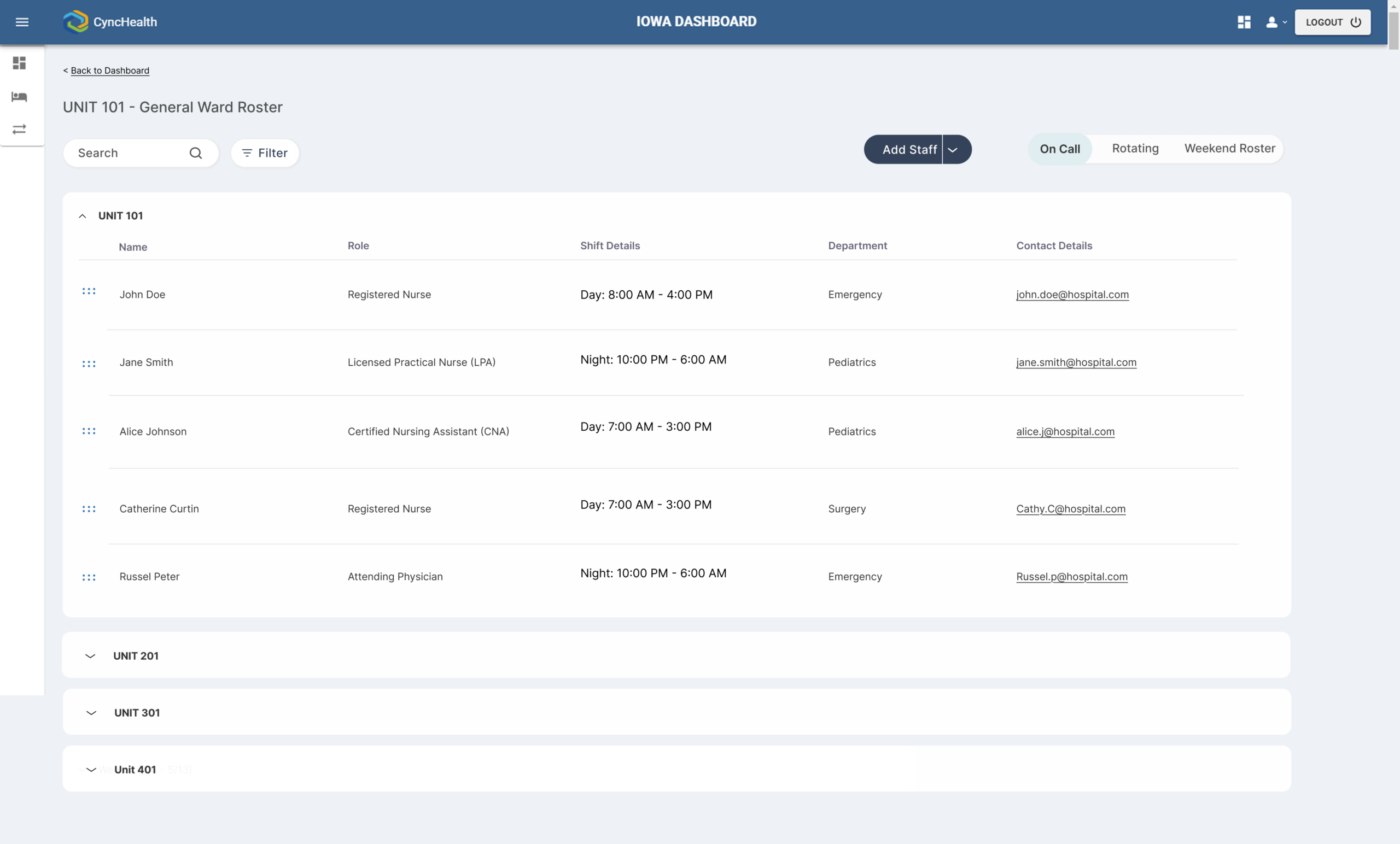Collapse the UNIT 101 section
Screen dimensions: 1400x844
[83, 216]
